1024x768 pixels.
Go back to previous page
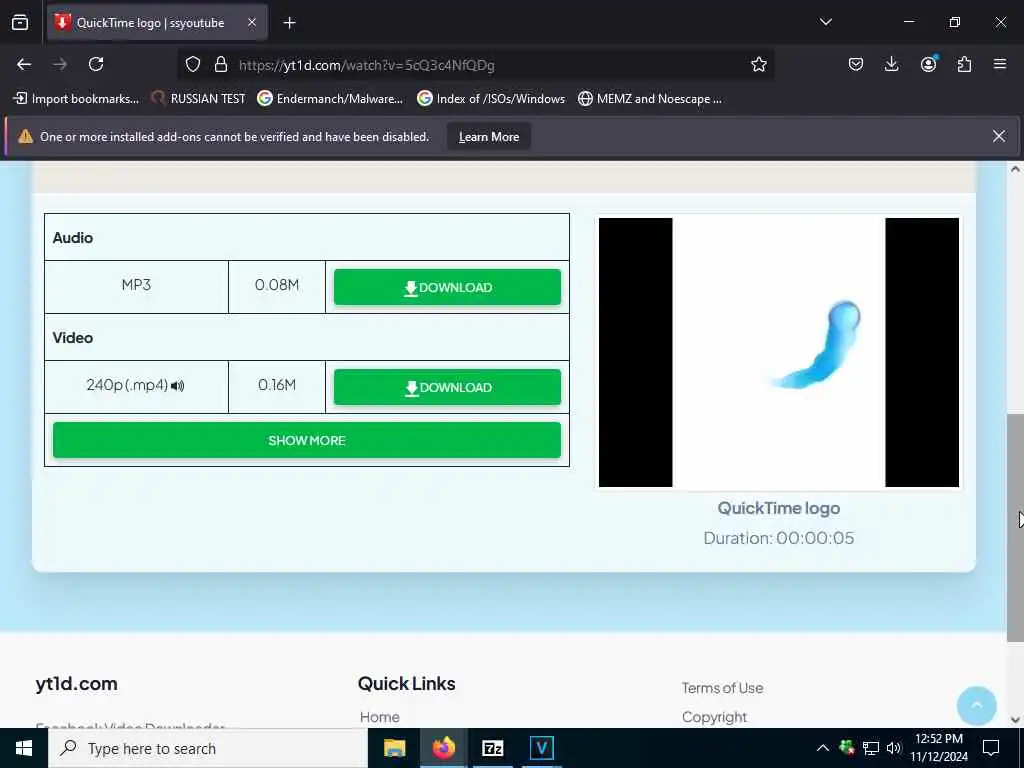point(24,64)
